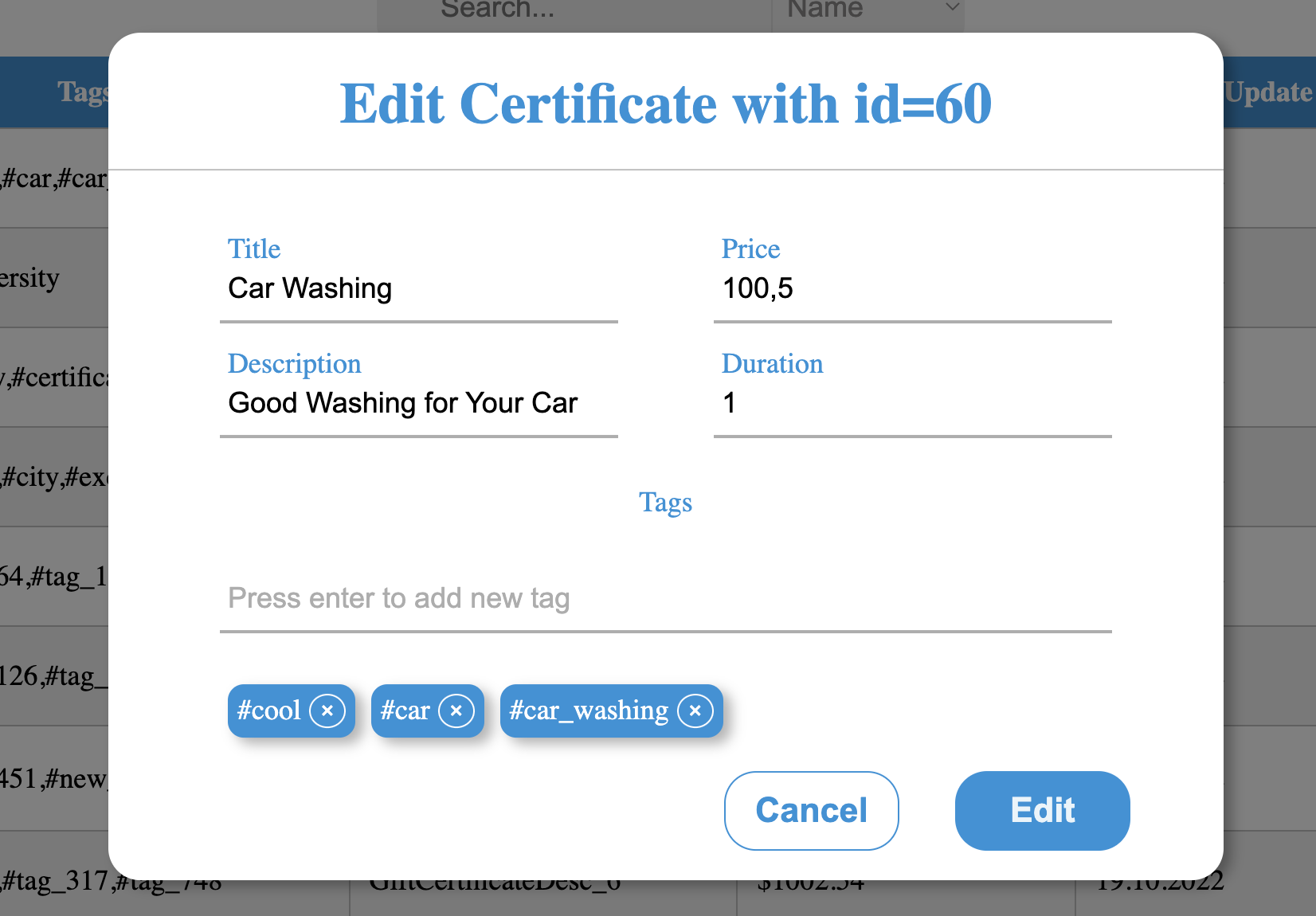Edit the Description field text

point(419,403)
